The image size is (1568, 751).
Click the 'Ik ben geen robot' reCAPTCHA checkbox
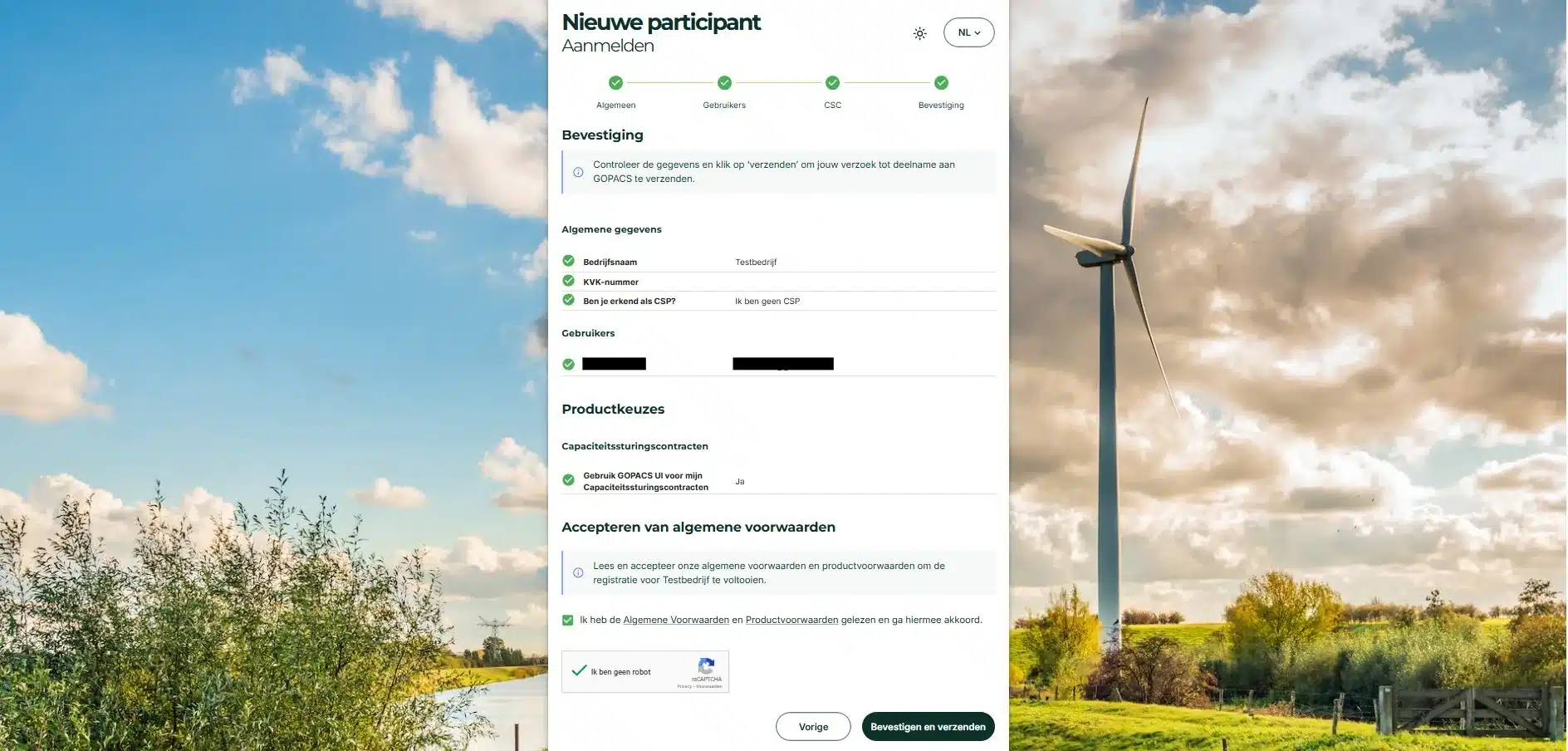tap(580, 670)
